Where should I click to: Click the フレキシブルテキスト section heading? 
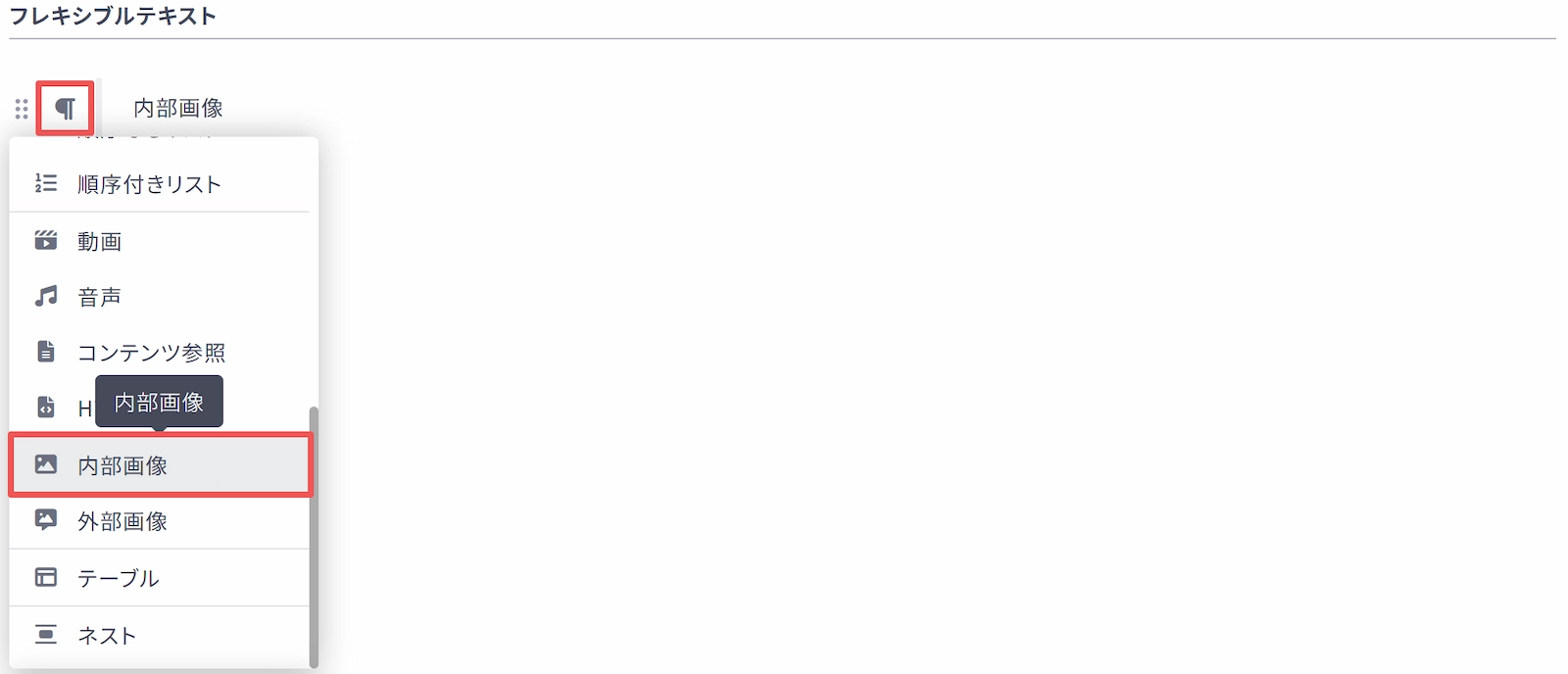click(x=113, y=16)
